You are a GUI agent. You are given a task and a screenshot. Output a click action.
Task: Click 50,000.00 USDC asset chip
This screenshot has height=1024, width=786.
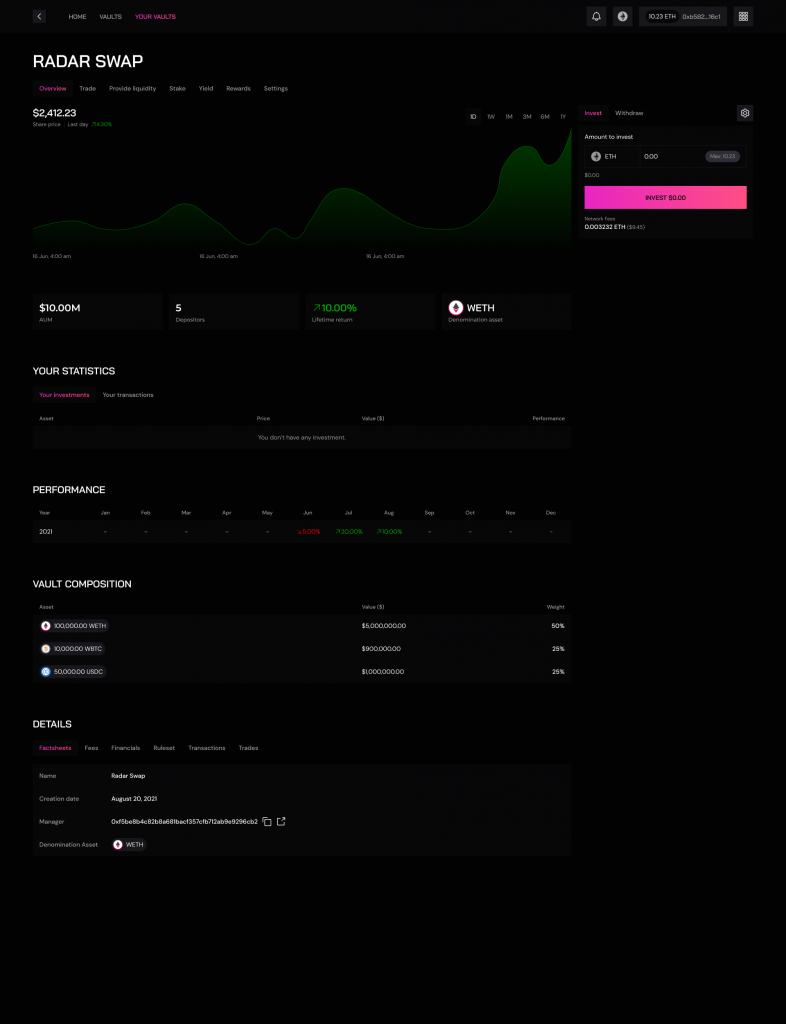coord(72,671)
